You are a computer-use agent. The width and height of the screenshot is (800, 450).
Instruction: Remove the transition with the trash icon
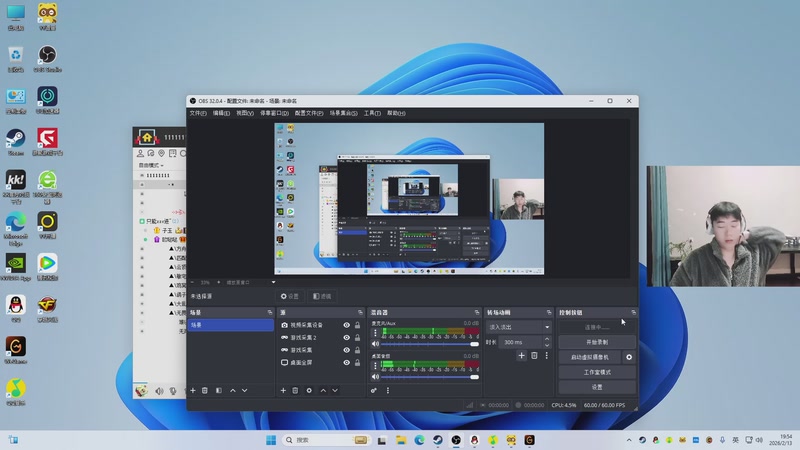pos(534,356)
